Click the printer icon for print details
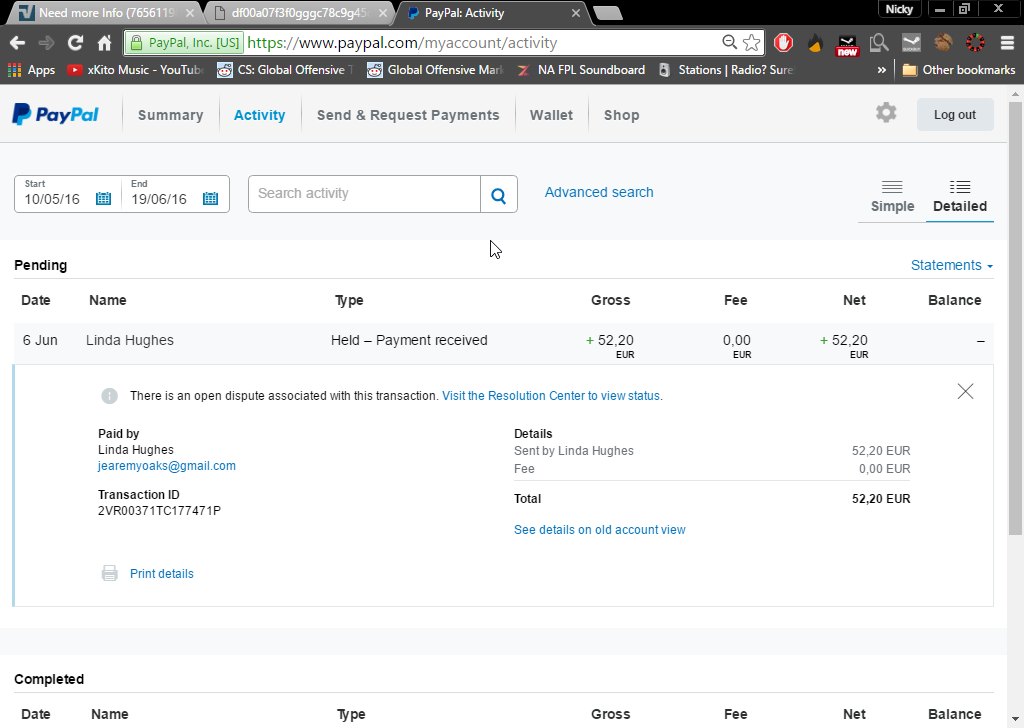Screen dimensions: 1024x728 click(110, 574)
